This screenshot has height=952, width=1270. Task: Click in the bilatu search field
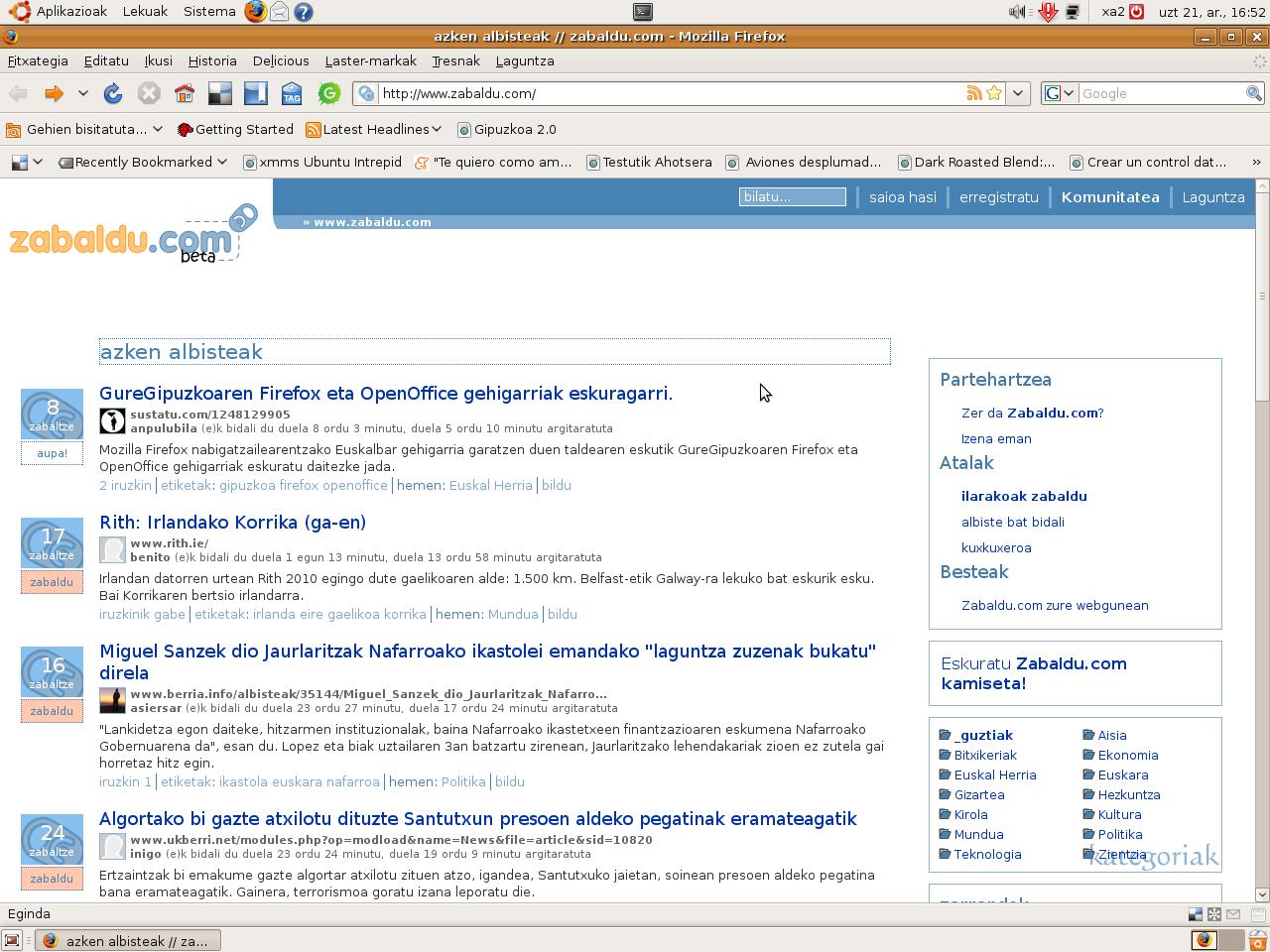[x=792, y=196]
